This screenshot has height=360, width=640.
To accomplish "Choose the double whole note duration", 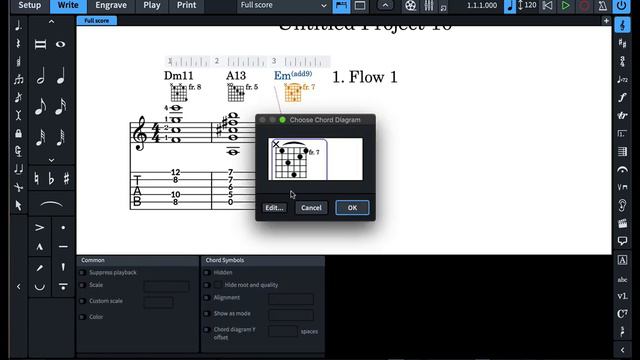I will pos(40,44).
